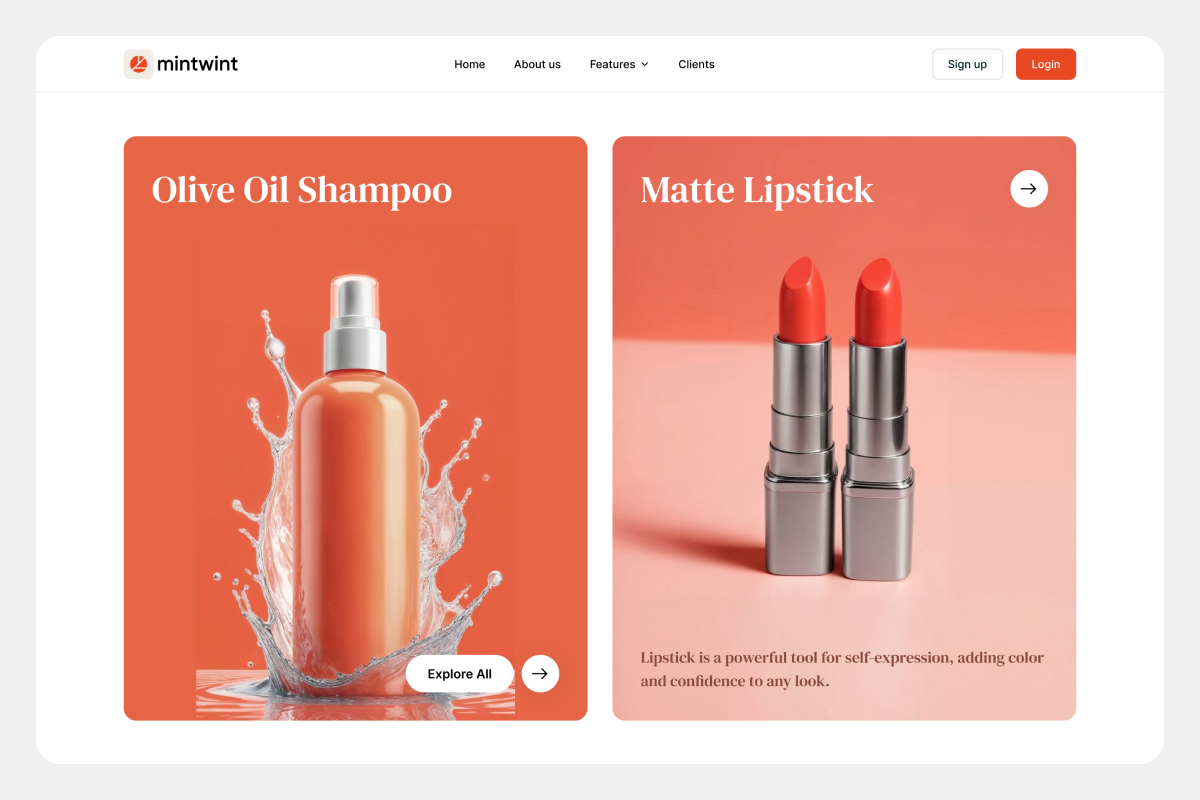Click the mintwint logo icon
This screenshot has height=800, width=1200.
point(138,64)
